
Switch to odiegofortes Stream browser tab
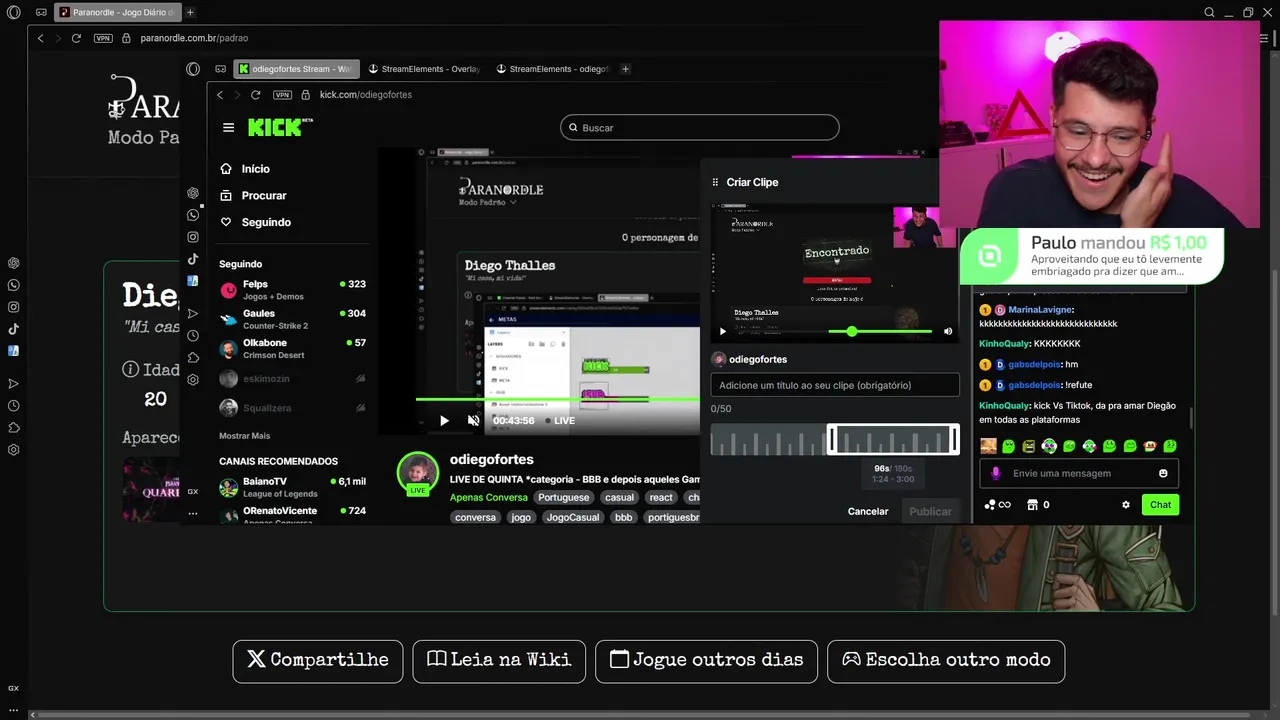tap(295, 69)
